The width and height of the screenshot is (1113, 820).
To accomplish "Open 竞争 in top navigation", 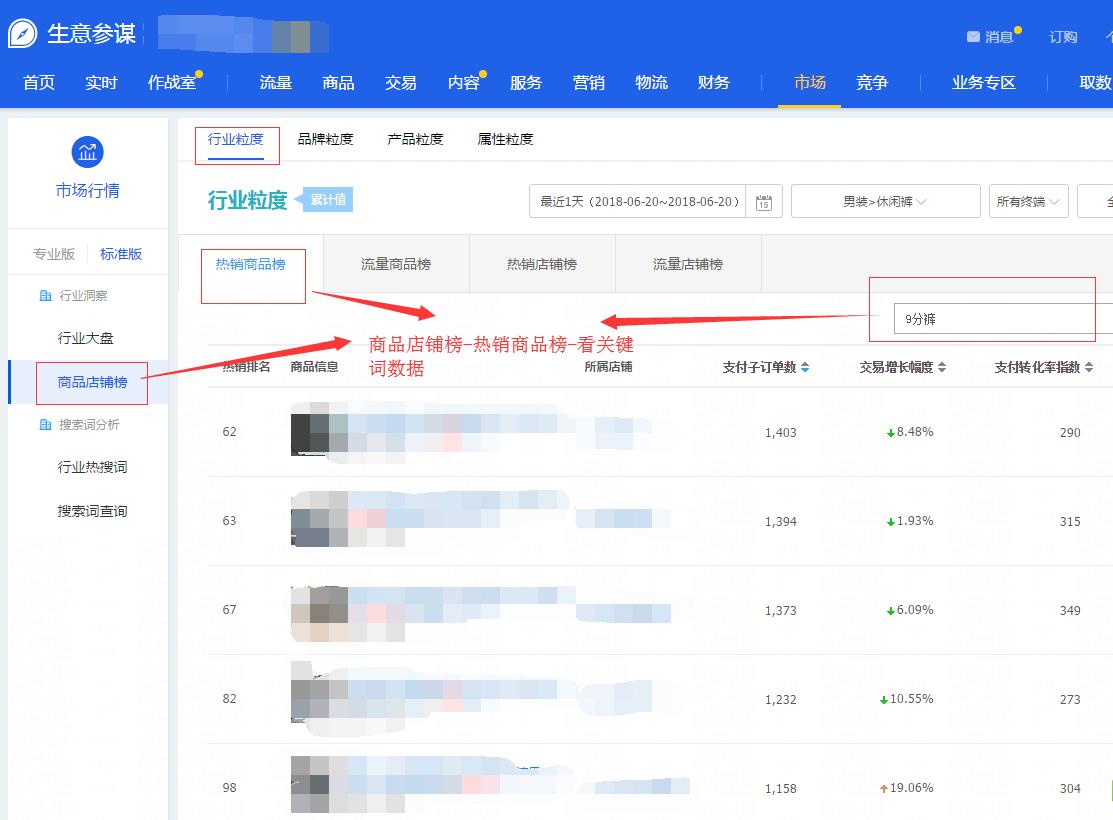I will [872, 82].
